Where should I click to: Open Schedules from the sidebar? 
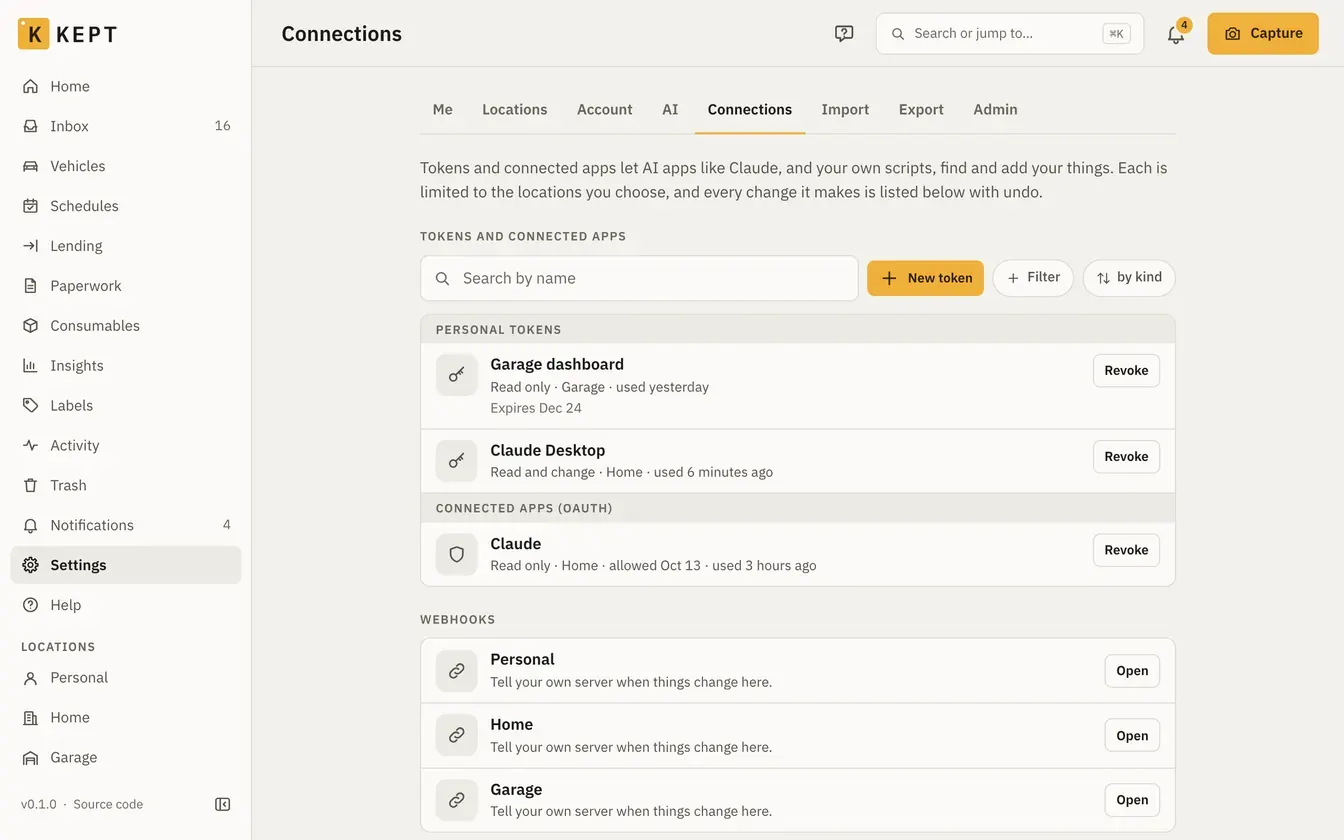(x=126, y=206)
